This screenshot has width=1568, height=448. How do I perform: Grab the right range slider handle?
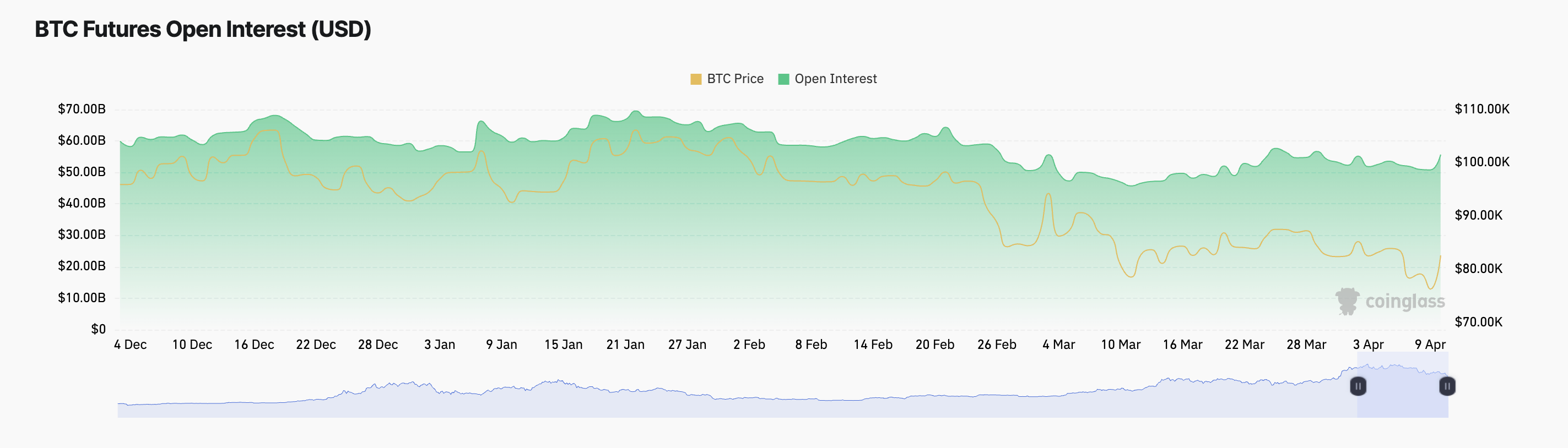tap(1447, 386)
